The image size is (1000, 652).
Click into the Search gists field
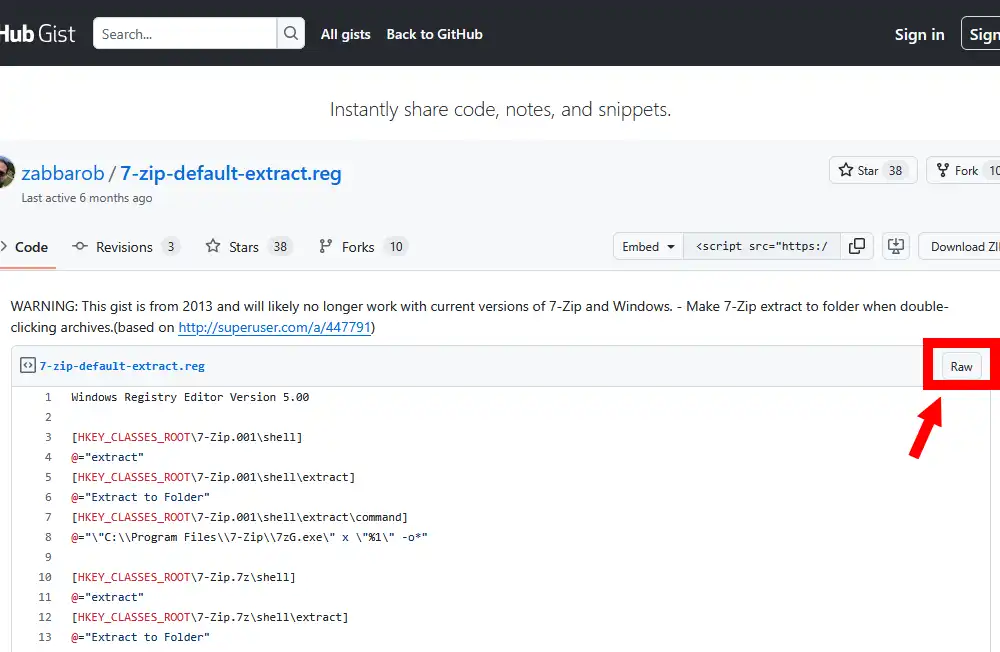(x=185, y=33)
